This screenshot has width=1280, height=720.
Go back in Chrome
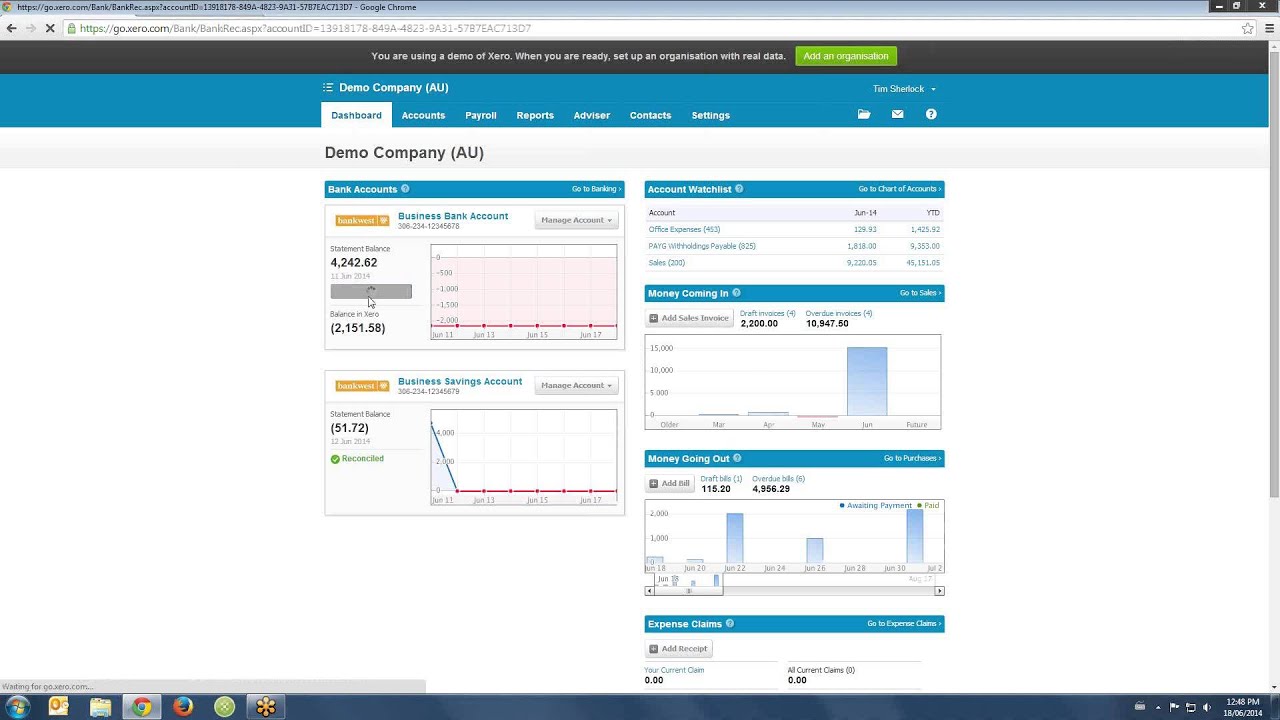click(x=12, y=28)
